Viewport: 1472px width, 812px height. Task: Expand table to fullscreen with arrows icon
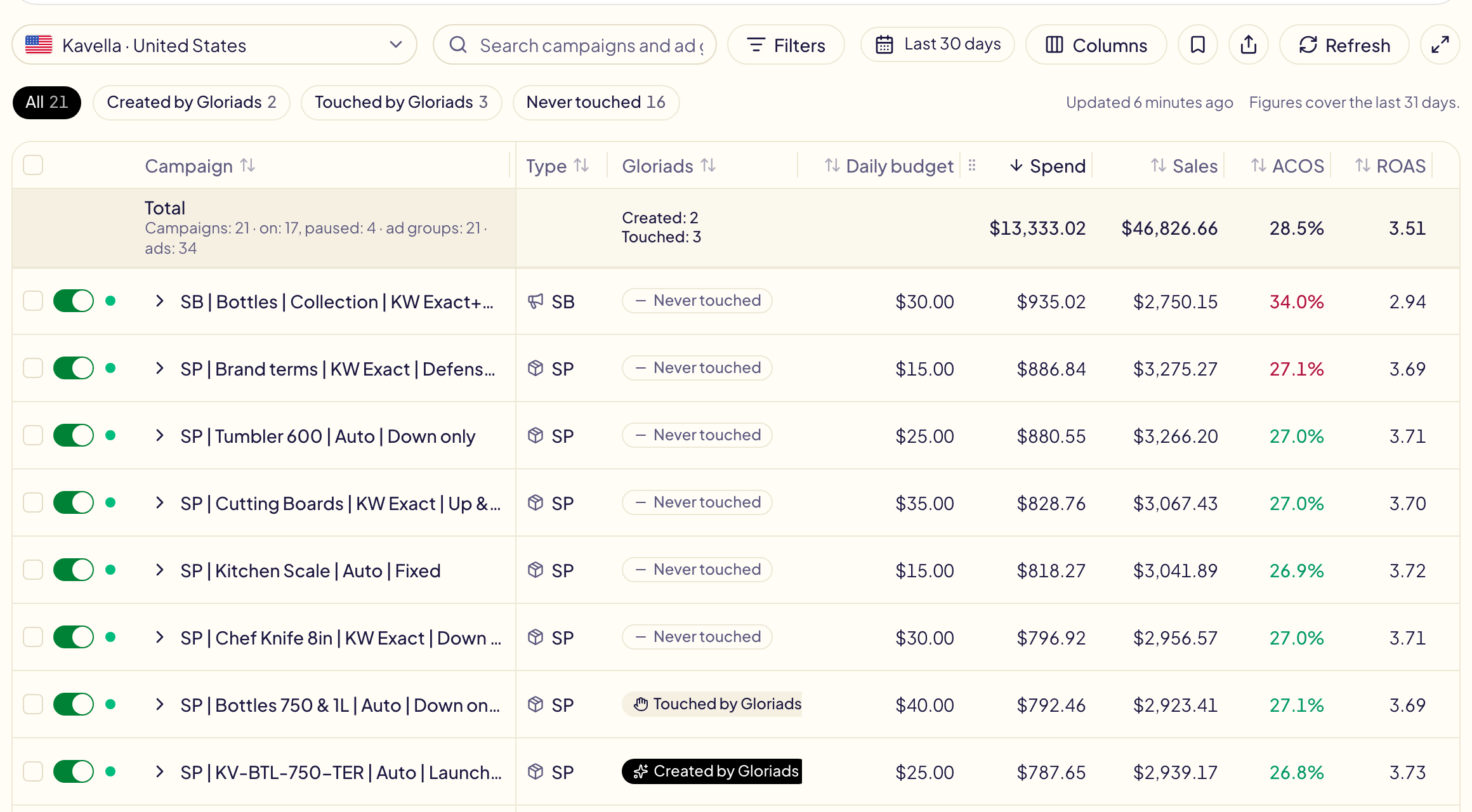(1440, 45)
